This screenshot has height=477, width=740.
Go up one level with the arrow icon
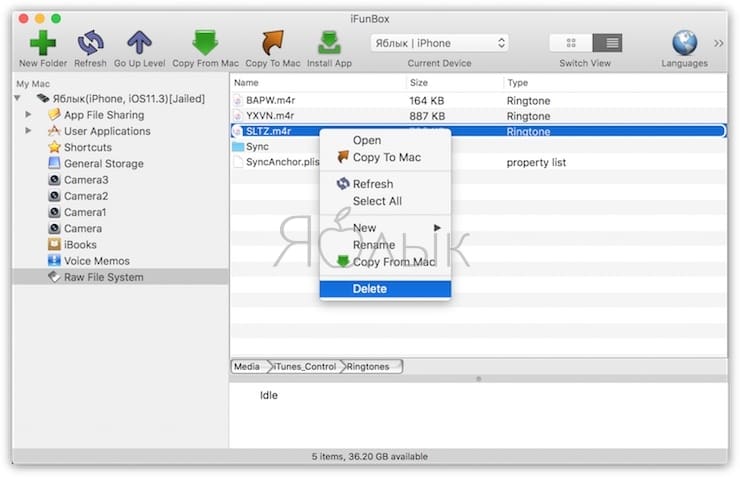139,43
